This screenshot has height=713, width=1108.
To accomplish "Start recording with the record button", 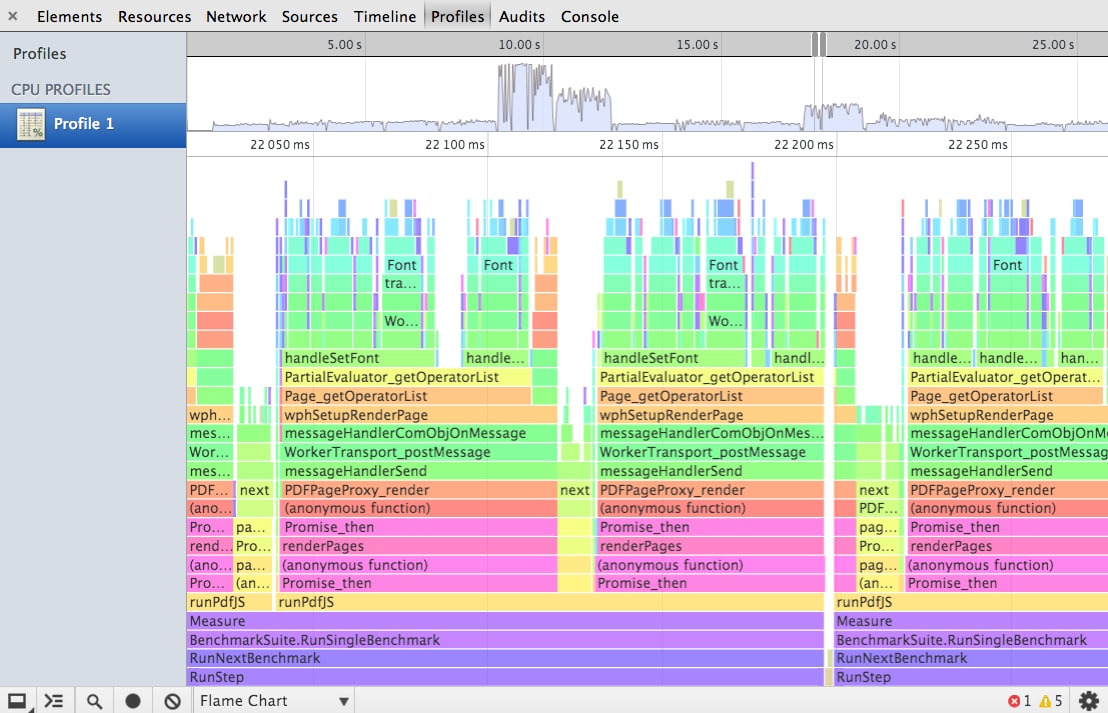I will (x=133, y=701).
